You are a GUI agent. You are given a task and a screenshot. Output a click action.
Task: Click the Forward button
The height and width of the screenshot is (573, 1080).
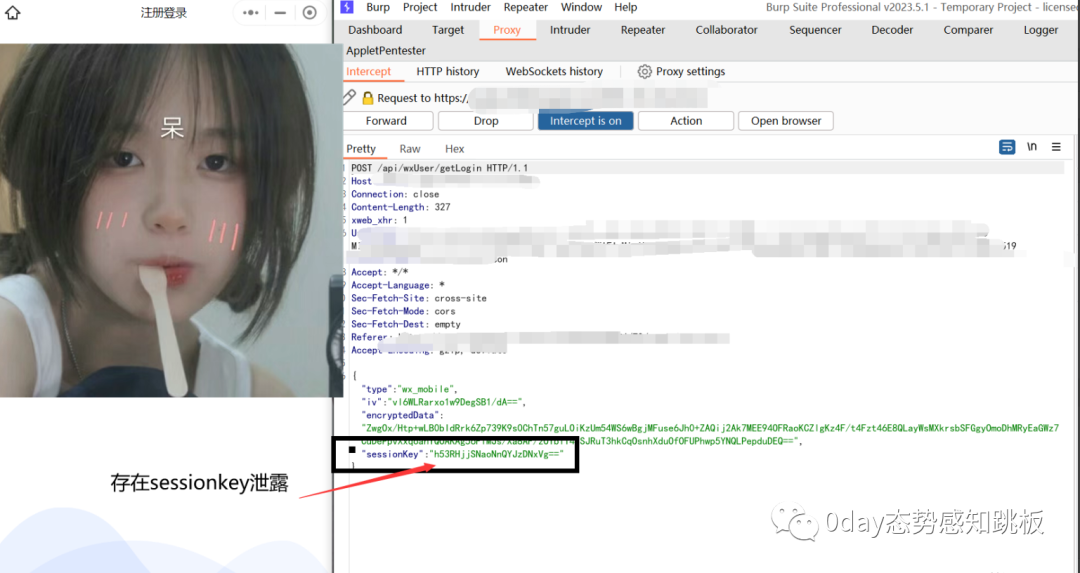tap(386, 121)
